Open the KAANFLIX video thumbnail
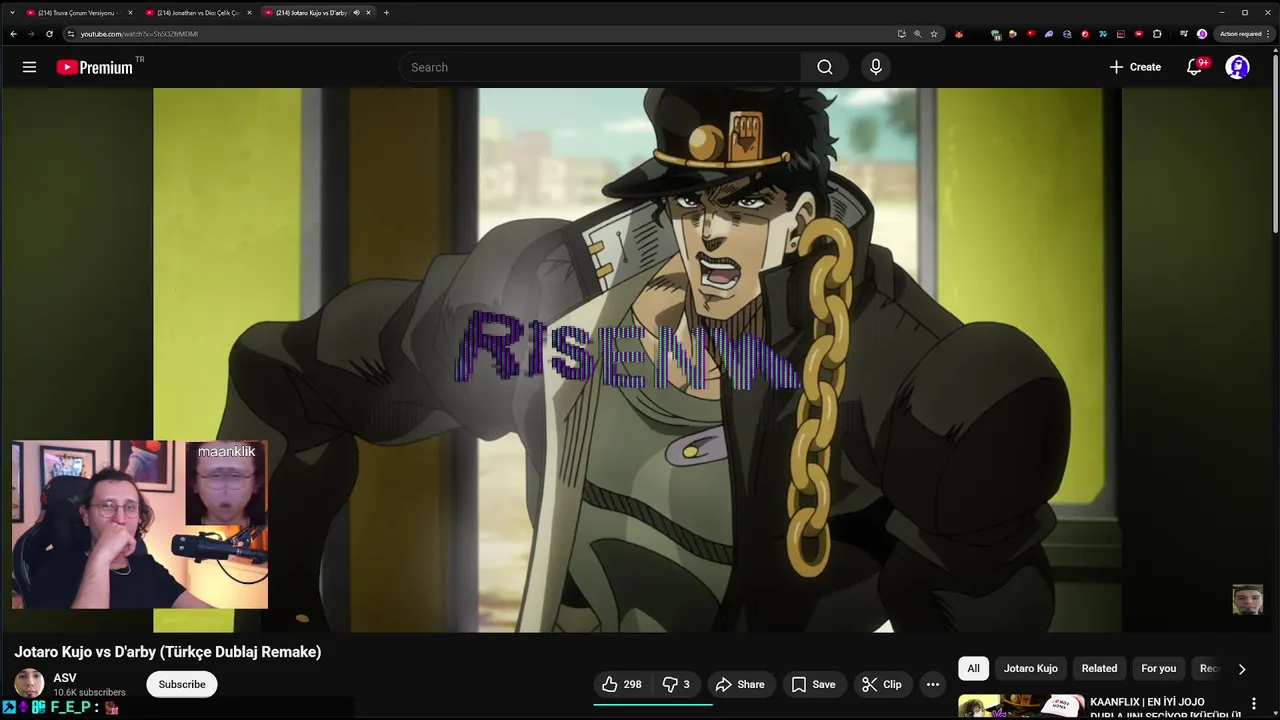 [1021, 707]
